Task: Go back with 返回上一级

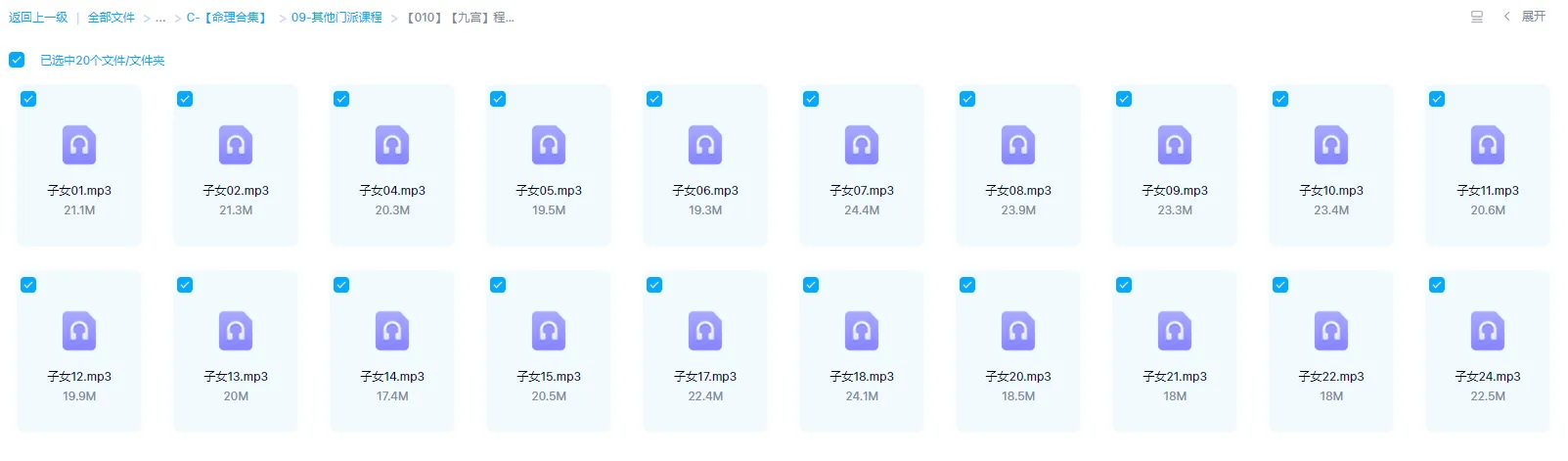Action: pos(38,18)
